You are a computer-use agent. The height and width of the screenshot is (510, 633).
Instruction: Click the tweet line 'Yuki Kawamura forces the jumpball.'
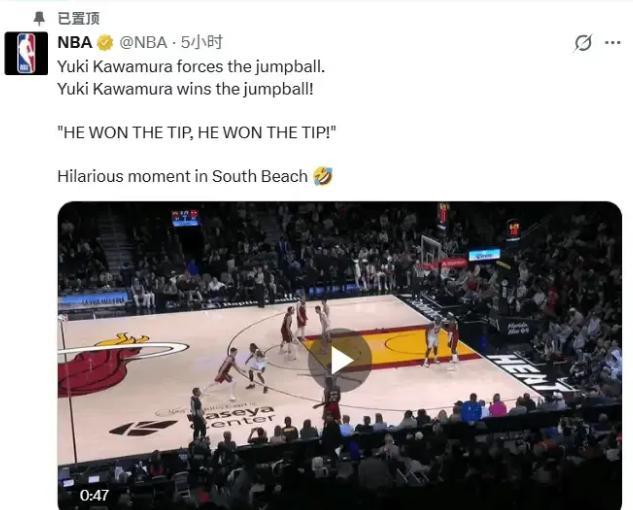point(191,67)
